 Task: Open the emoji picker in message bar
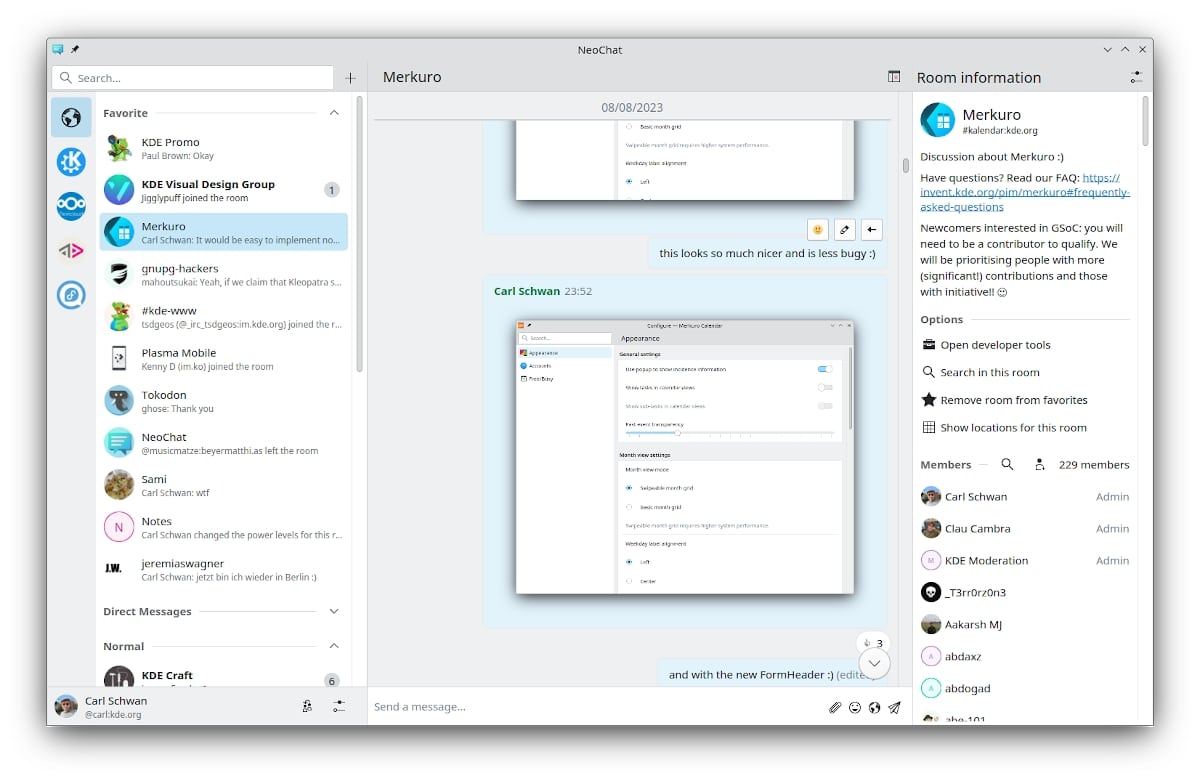(x=855, y=707)
